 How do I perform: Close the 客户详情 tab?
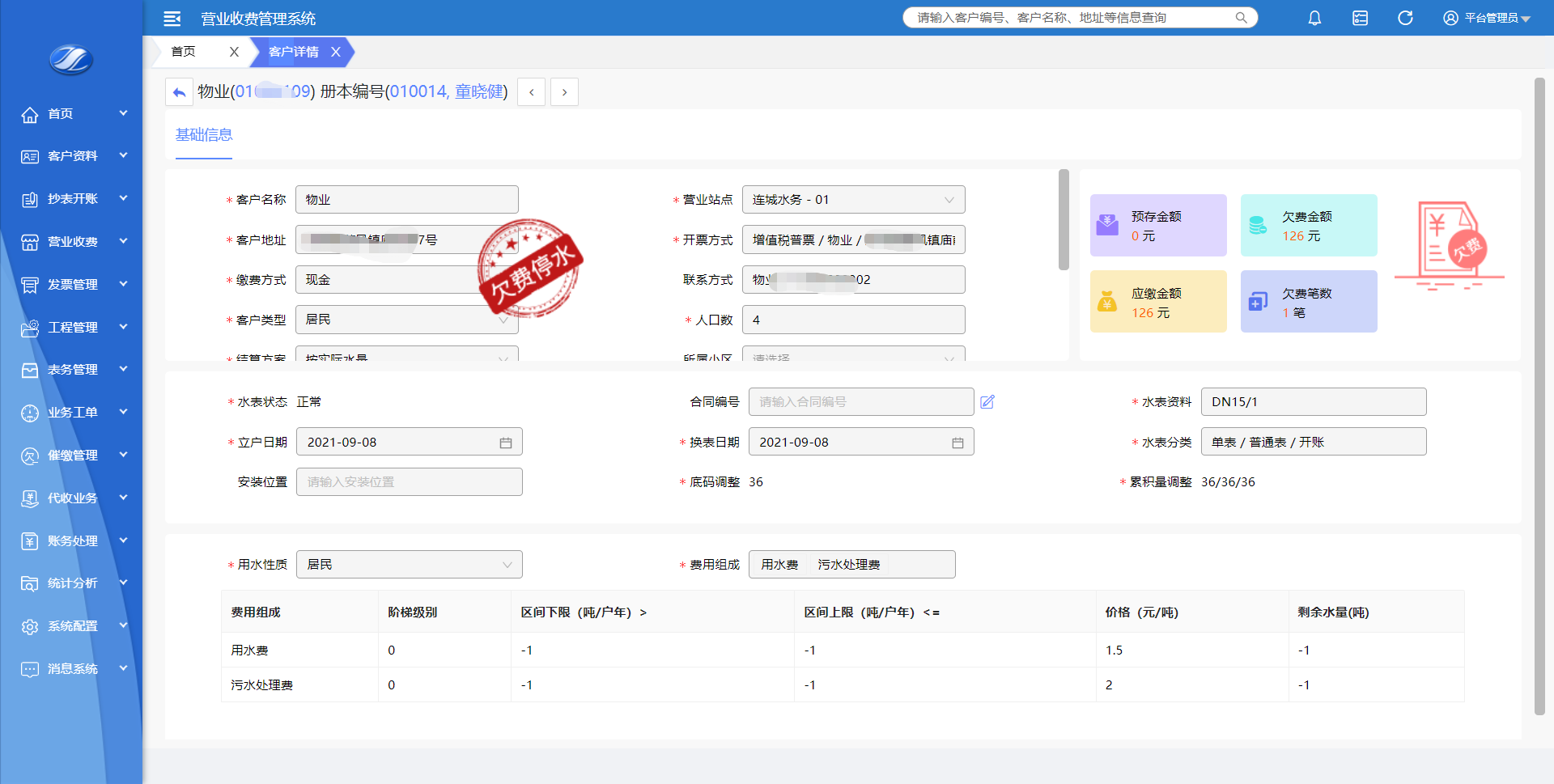point(336,52)
